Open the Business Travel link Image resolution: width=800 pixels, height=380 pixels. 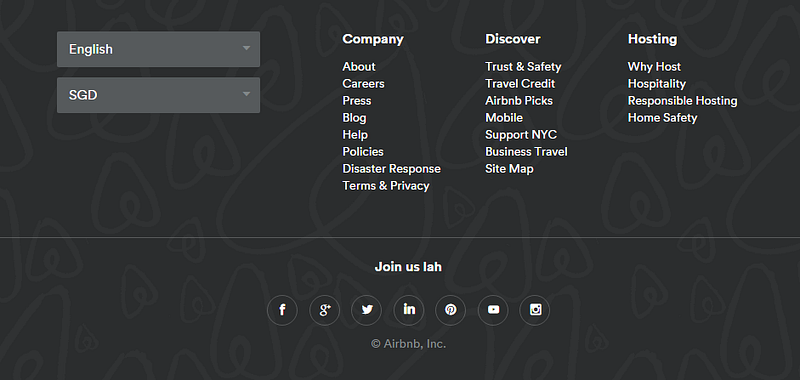click(526, 151)
